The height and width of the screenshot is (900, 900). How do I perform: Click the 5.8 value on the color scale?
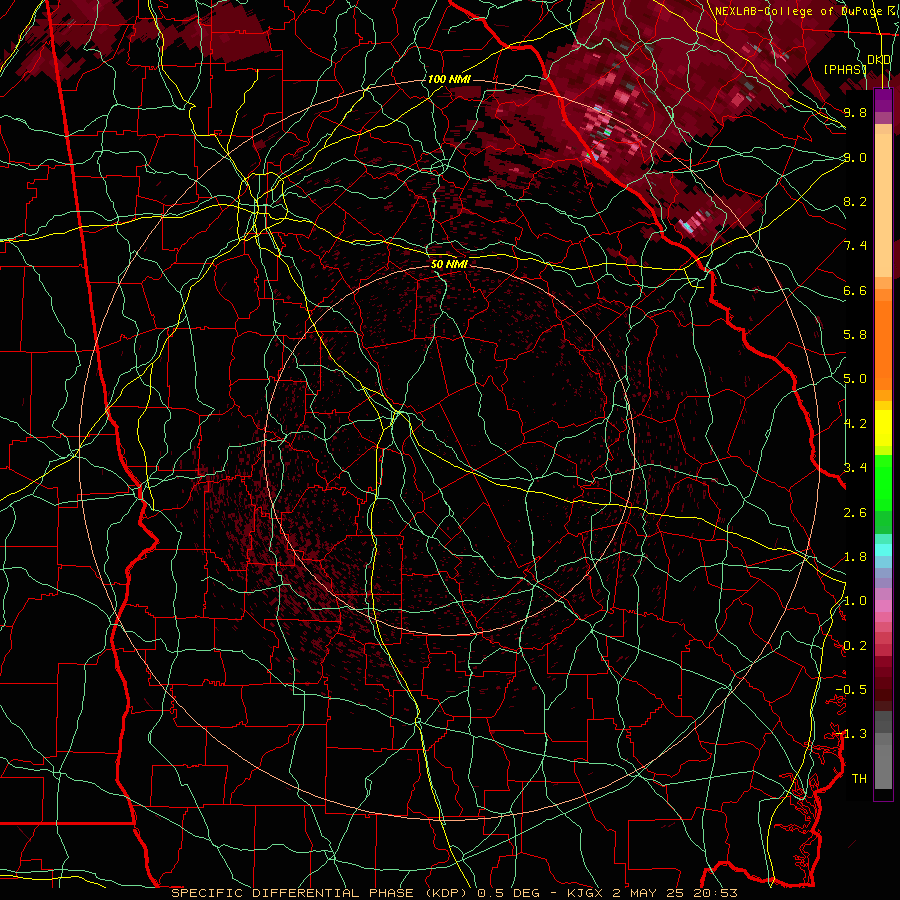click(x=855, y=335)
